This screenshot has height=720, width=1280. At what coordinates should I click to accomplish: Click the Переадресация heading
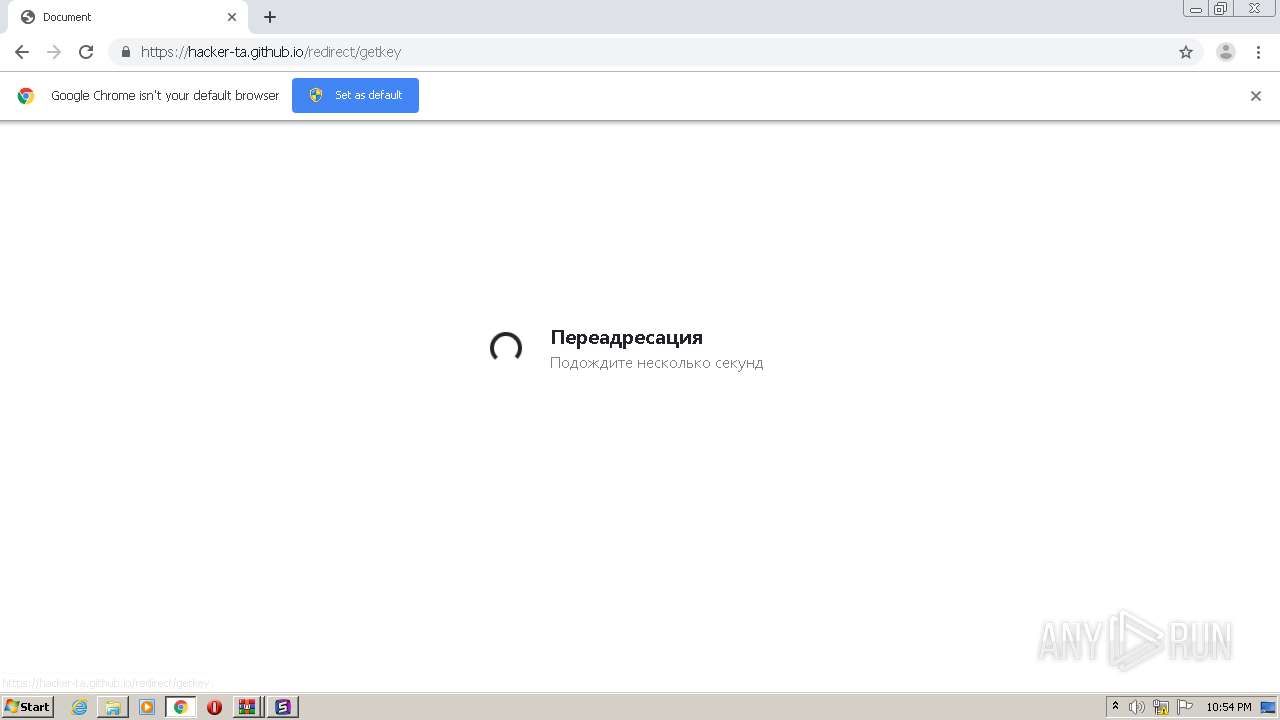click(627, 338)
